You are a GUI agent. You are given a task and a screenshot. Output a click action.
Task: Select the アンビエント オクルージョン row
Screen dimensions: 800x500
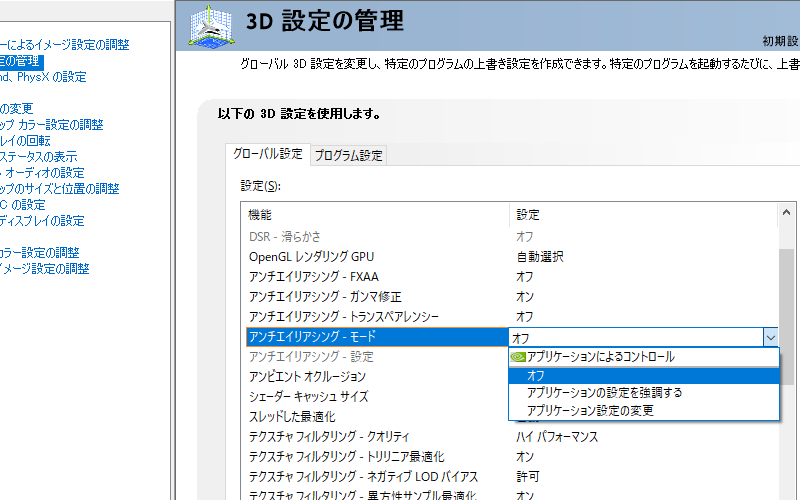point(377,377)
